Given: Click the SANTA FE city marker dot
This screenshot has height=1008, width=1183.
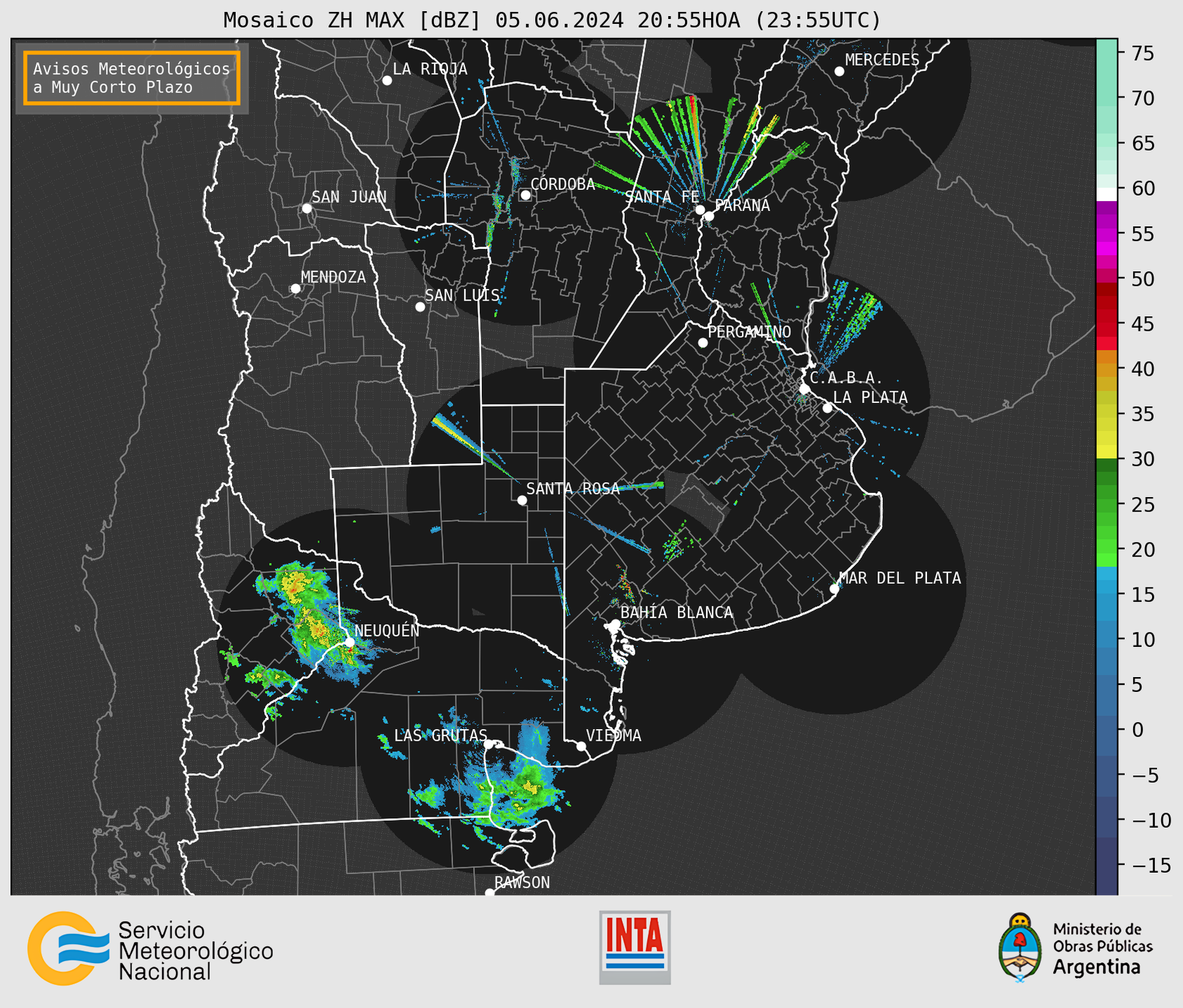Looking at the screenshot, I should (x=700, y=210).
